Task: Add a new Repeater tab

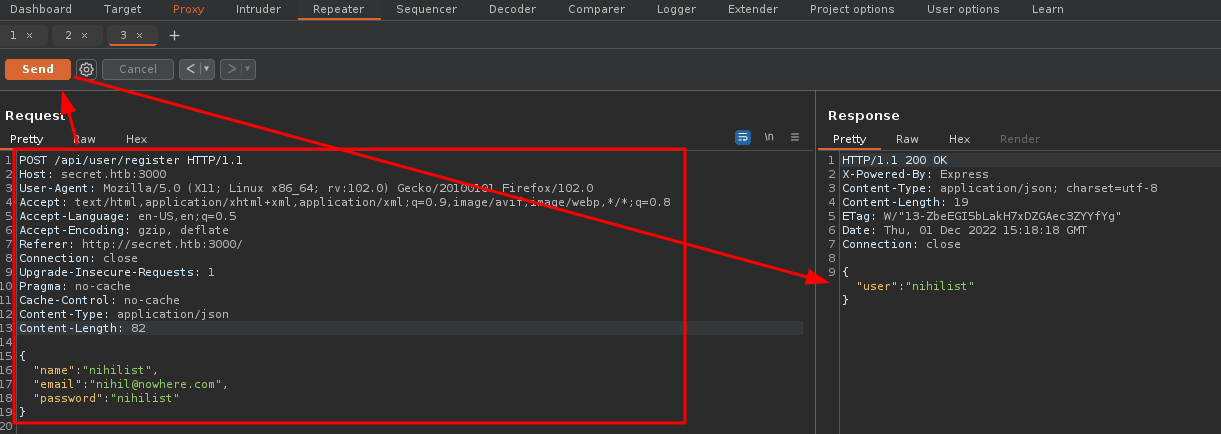Action: pyautogui.click(x=175, y=35)
